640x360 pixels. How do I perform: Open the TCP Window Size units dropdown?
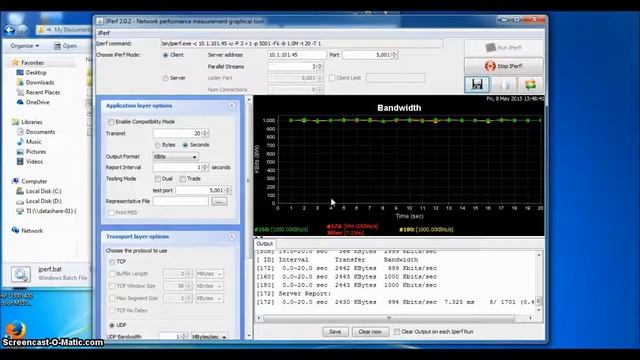(209, 286)
